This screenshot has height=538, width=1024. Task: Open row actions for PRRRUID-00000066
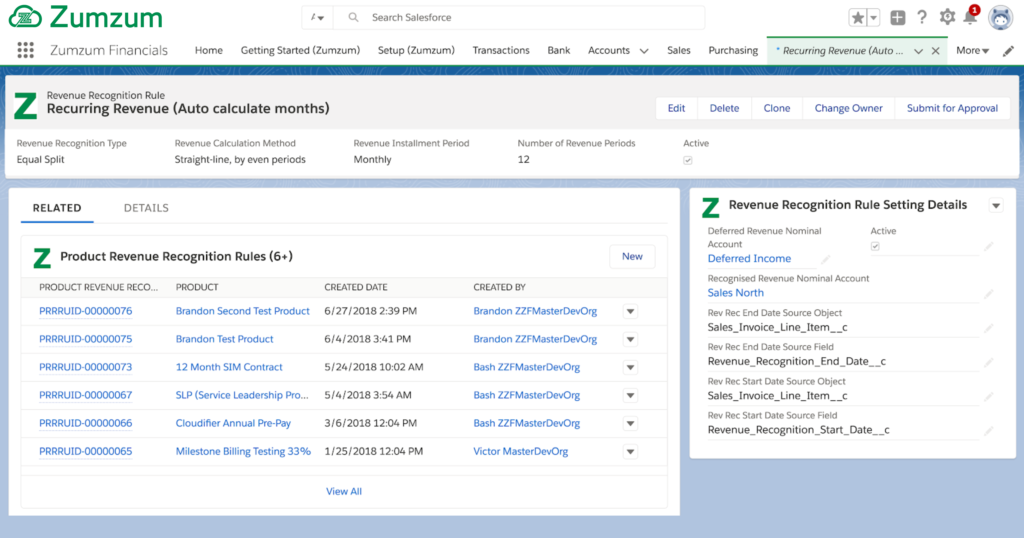(x=630, y=424)
